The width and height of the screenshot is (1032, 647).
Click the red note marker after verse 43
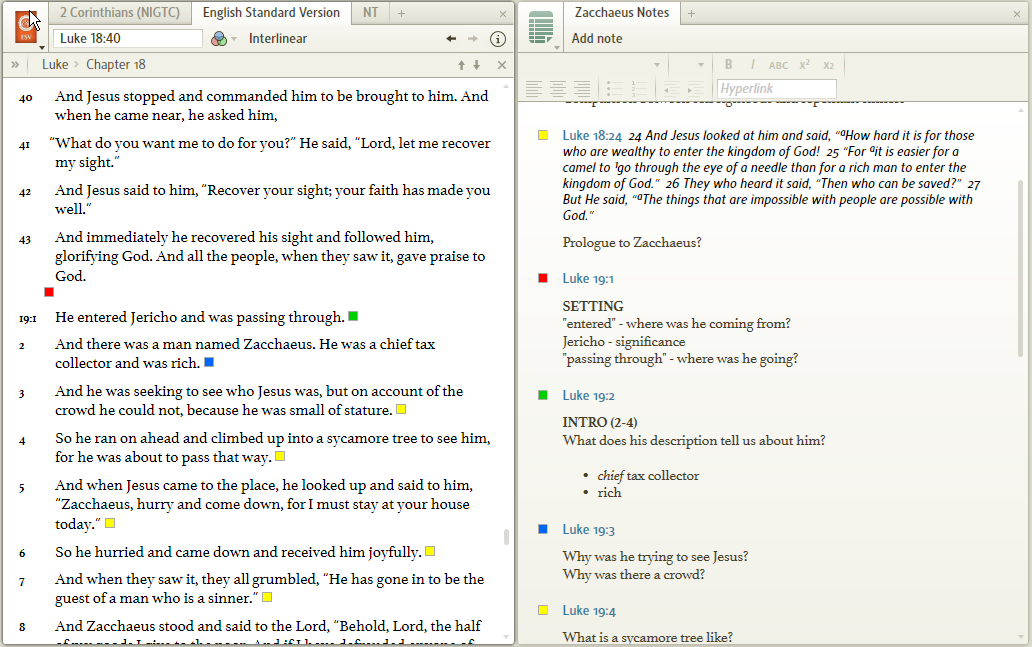(49, 292)
